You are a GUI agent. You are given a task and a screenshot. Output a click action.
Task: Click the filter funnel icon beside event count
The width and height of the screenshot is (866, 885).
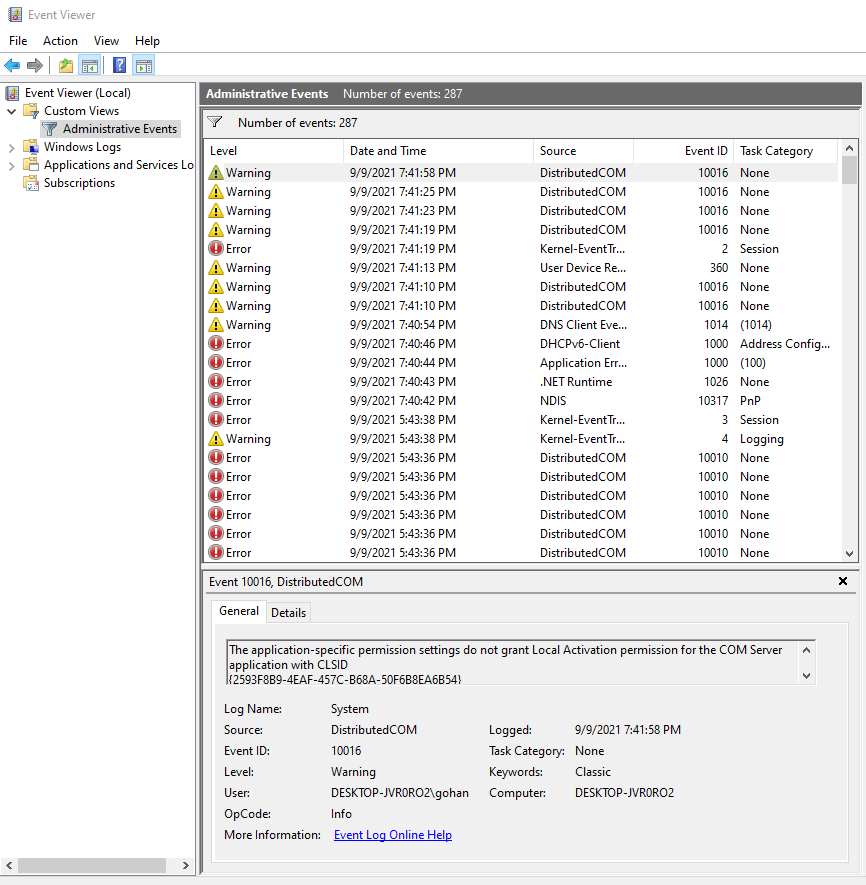pyautogui.click(x=215, y=122)
